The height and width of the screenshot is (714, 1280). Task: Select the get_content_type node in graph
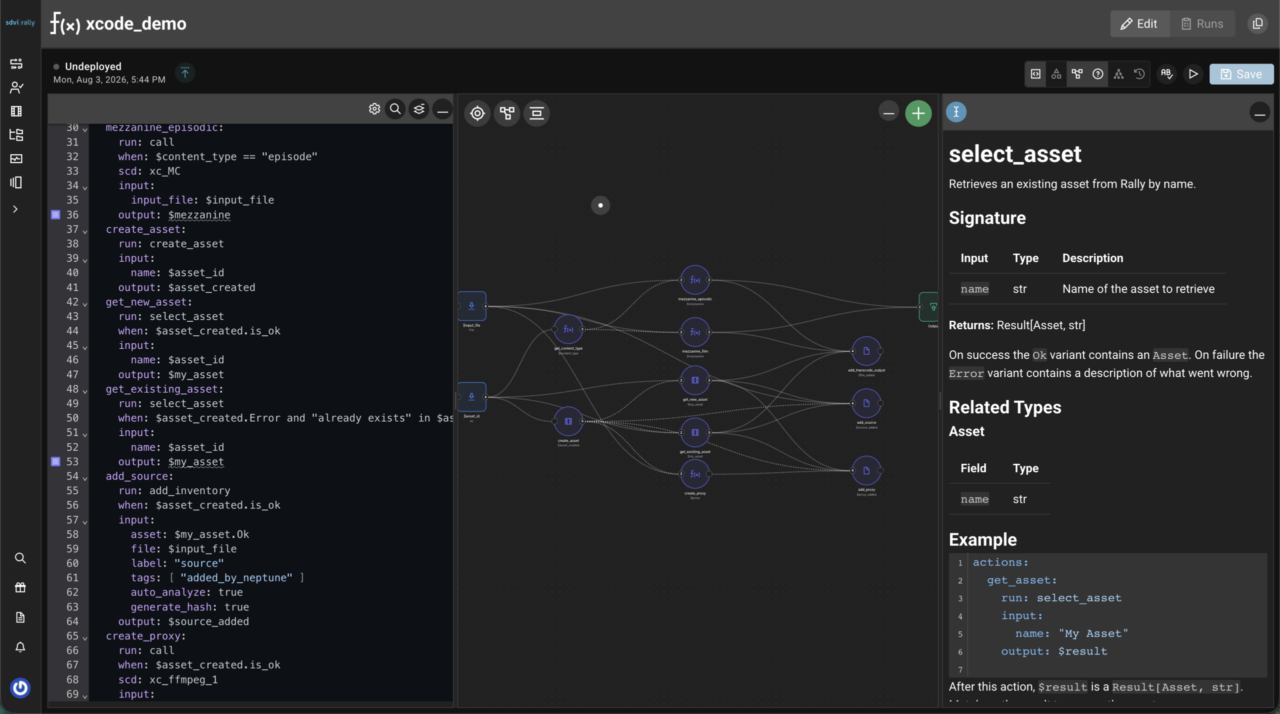point(568,329)
